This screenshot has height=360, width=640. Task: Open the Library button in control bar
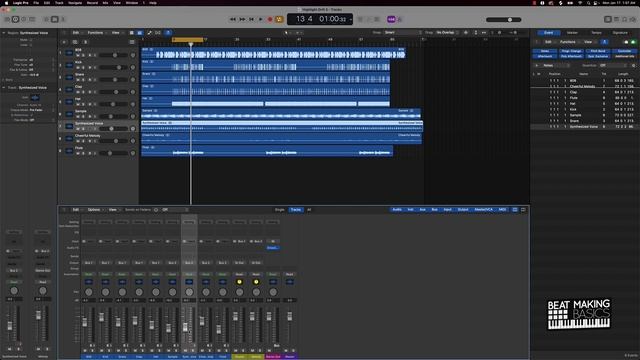[7, 19]
